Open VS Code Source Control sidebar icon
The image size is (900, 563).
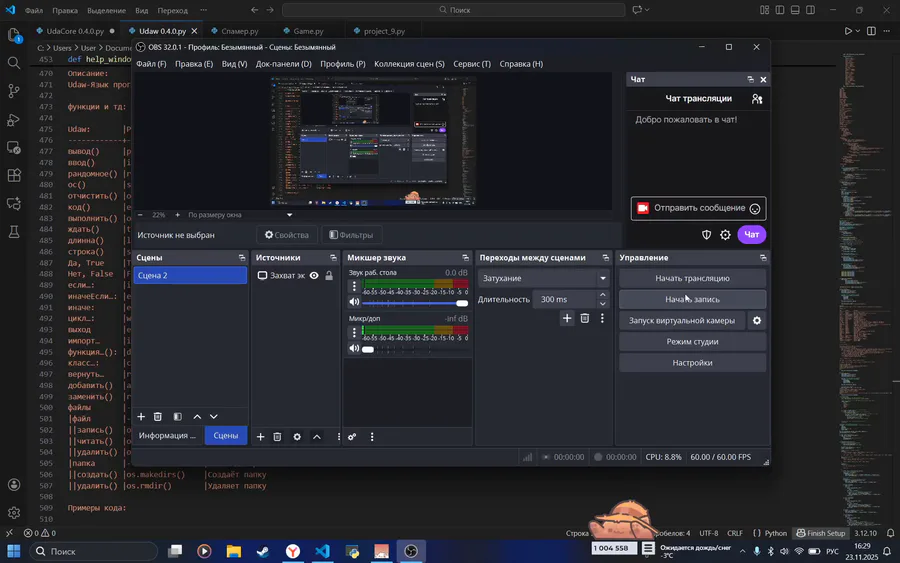coord(14,91)
